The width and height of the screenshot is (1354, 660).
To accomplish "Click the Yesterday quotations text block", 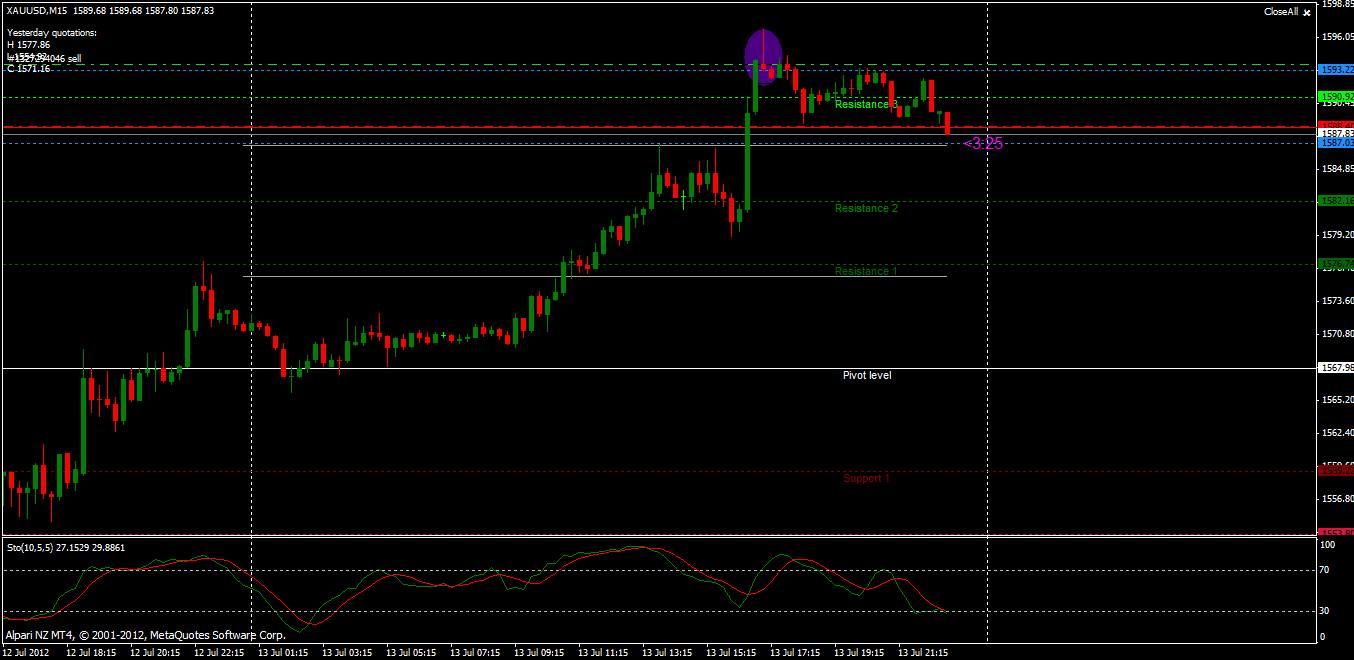I will point(51,50).
